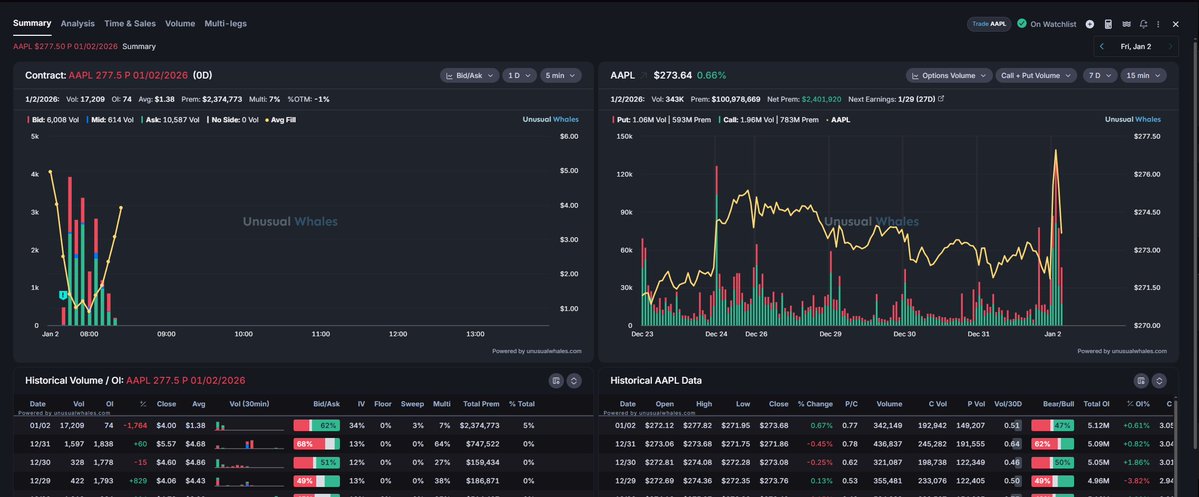Go to next date with right chevron

[x=1170, y=47]
